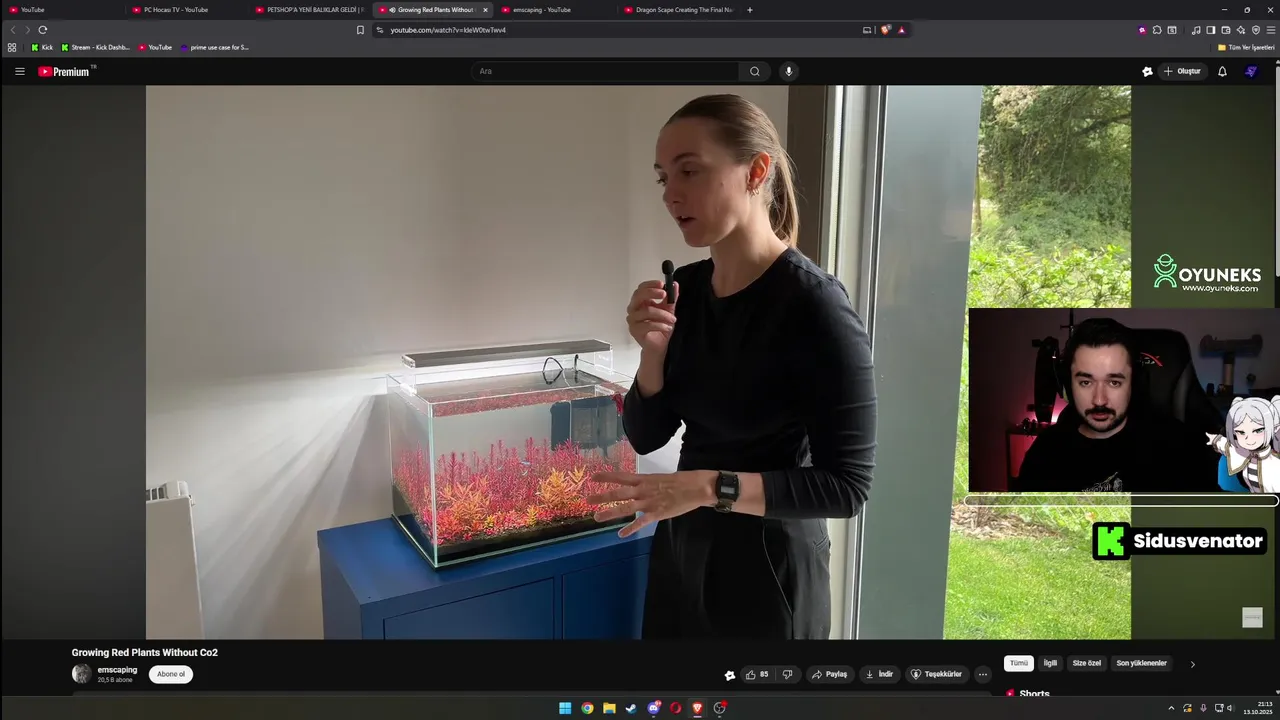Image resolution: width=1280 pixels, height=720 pixels.
Task: Open media control music note icon
Action: pyautogui.click(x=1196, y=30)
